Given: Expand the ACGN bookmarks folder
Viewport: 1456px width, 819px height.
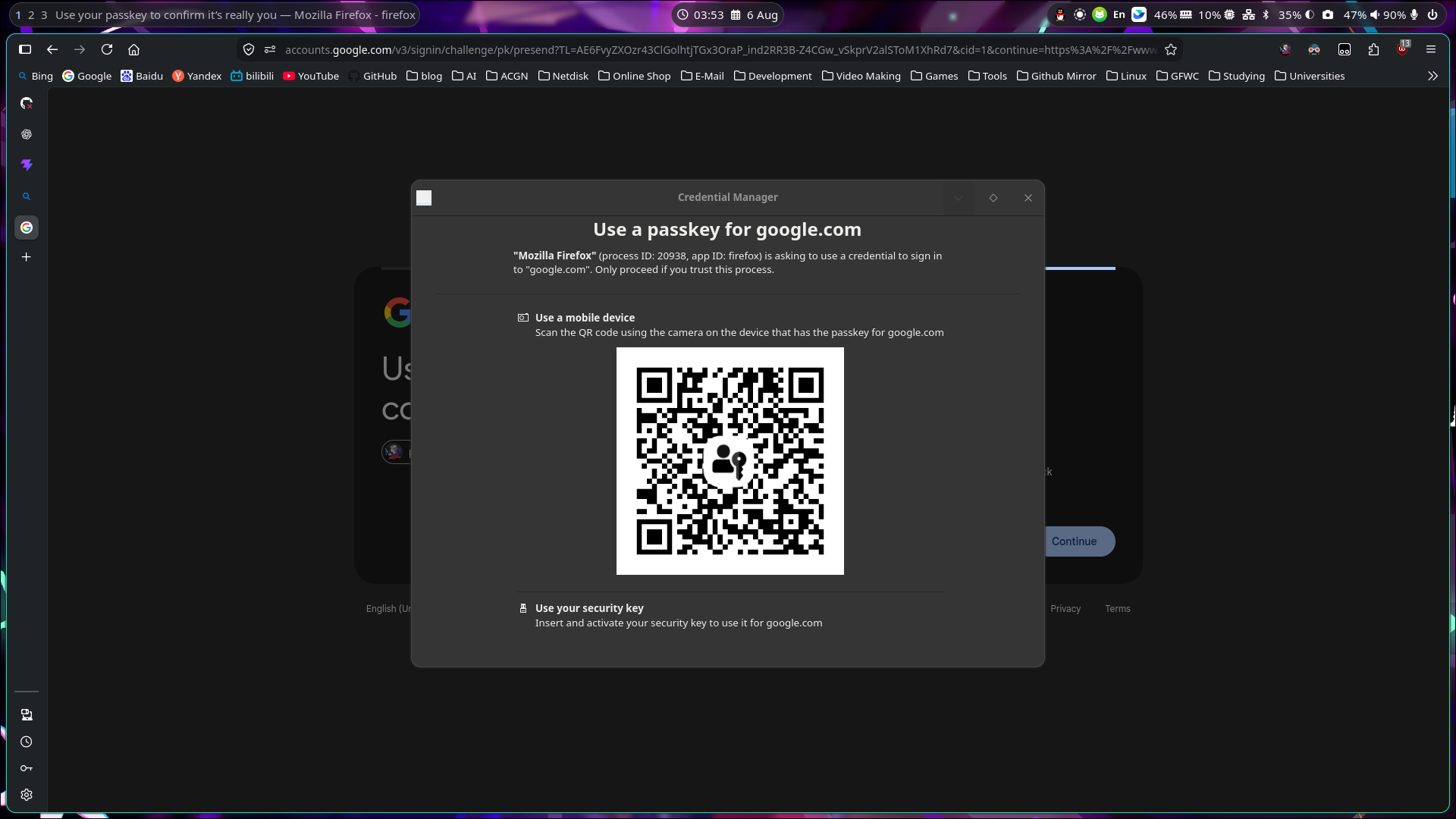Looking at the screenshot, I should 507,76.
